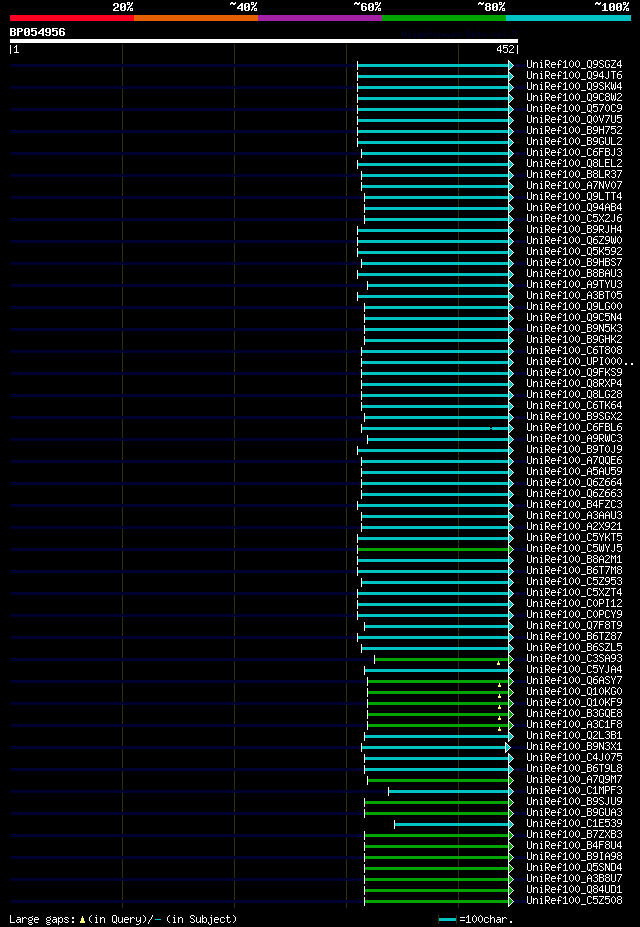
Task: Select the UniRef100_B9GUL2 hit label
Action: (x=574, y=141)
